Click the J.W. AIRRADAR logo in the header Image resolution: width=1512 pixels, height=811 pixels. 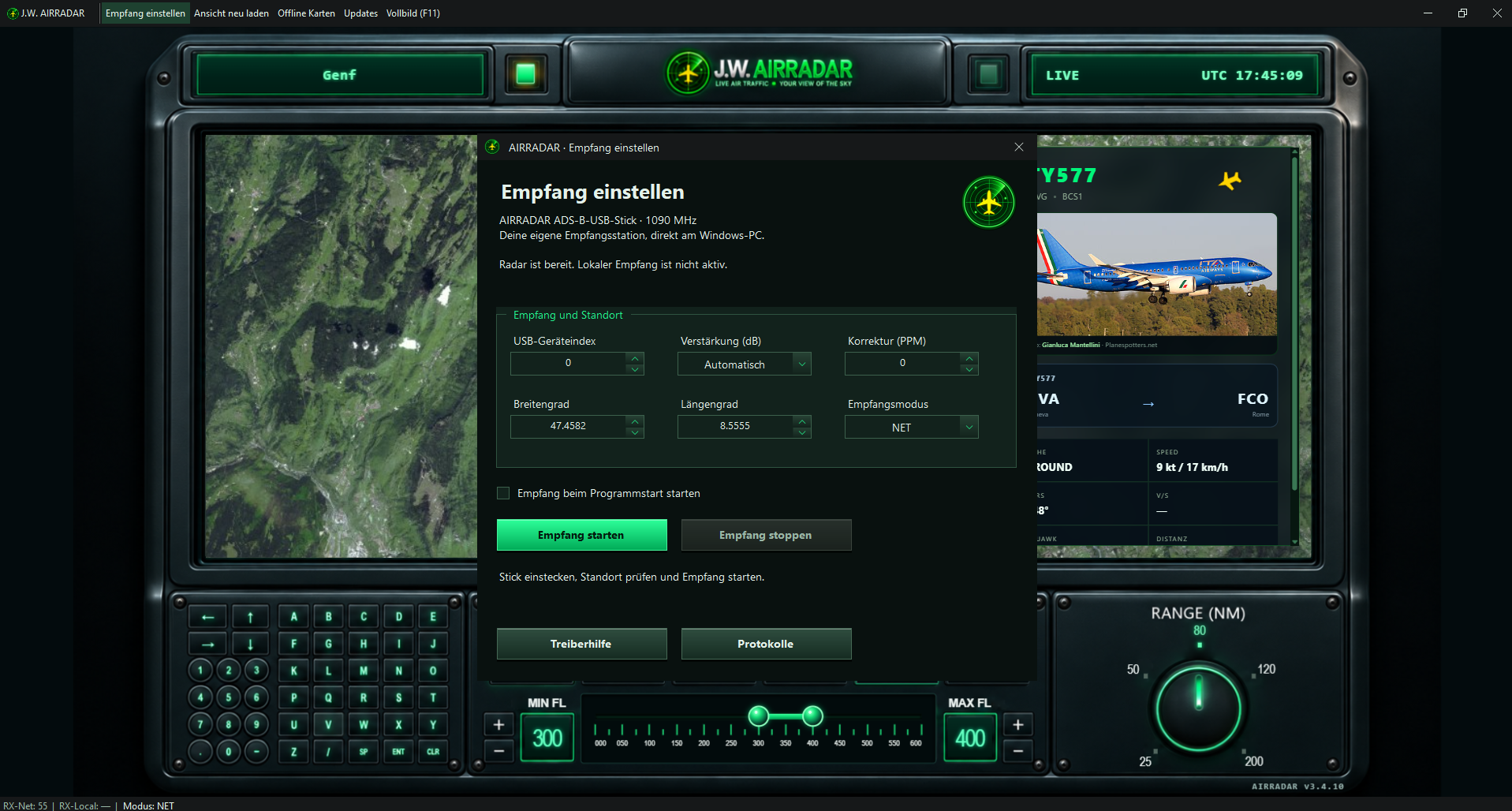tap(760, 73)
